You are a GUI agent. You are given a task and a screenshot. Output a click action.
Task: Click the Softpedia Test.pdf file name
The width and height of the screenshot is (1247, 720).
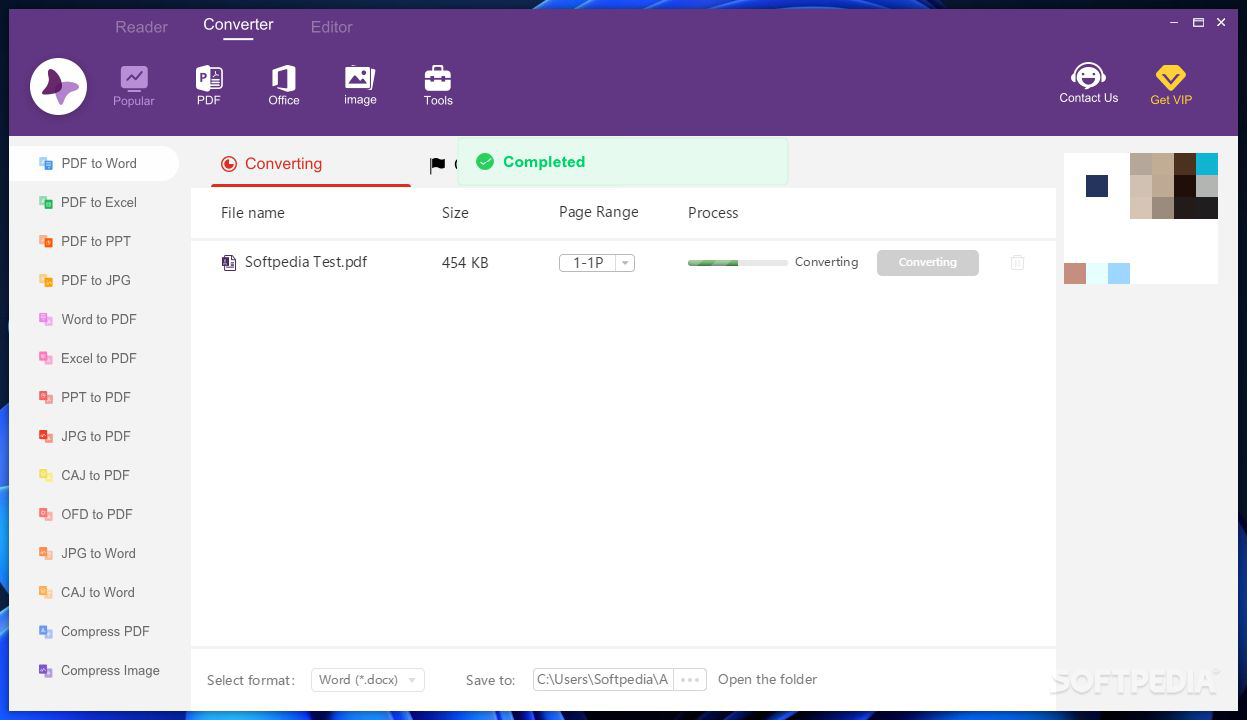pos(306,262)
